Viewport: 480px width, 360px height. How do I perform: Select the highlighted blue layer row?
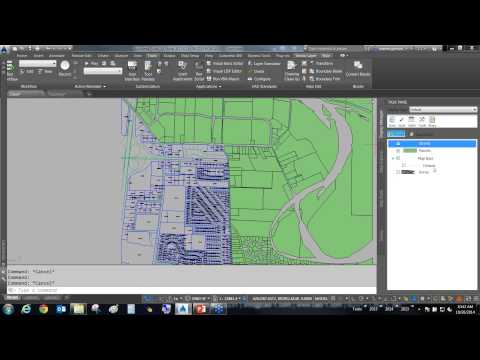pos(432,143)
